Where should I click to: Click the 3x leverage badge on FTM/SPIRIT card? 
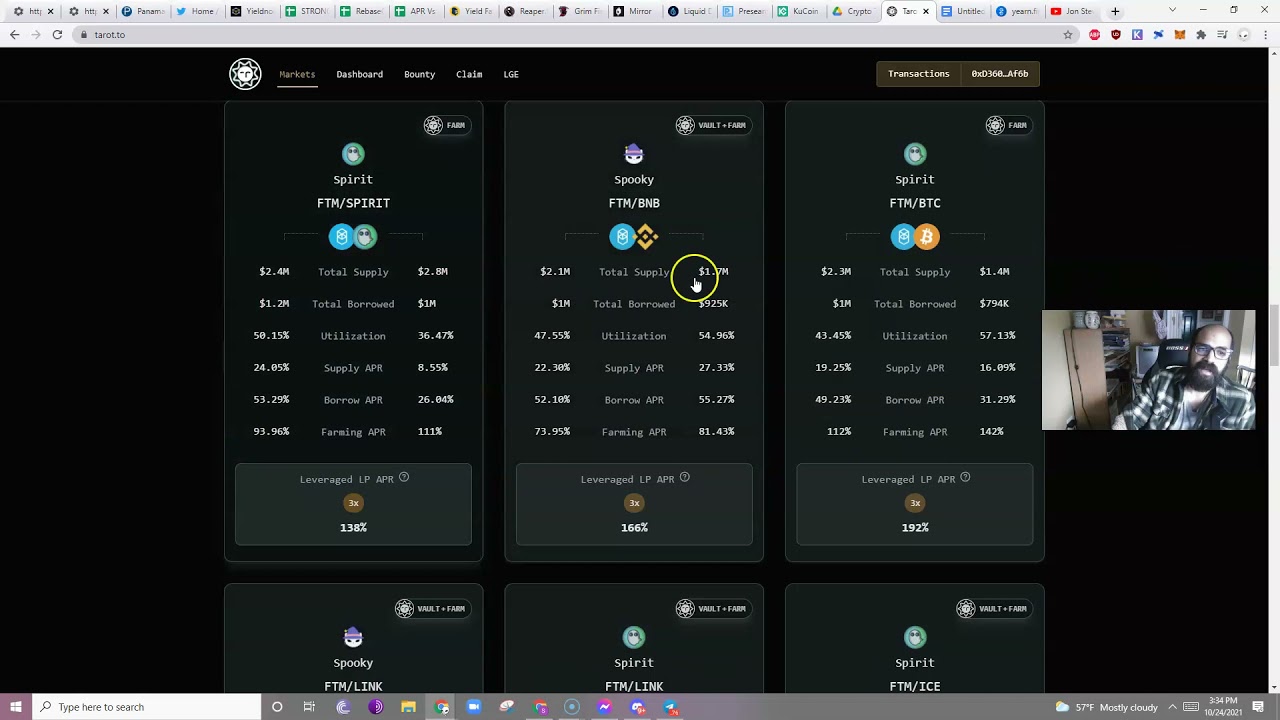point(353,503)
